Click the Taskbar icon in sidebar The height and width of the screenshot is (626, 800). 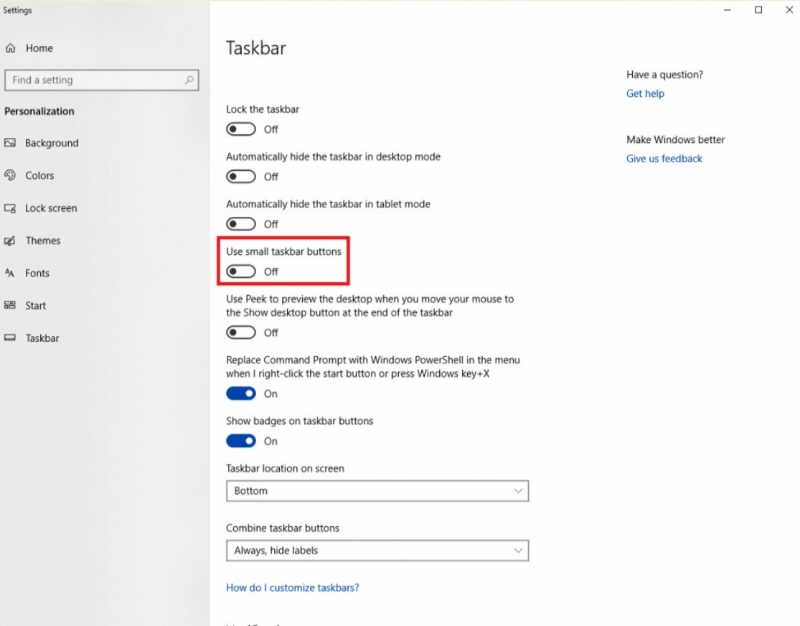(10, 338)
